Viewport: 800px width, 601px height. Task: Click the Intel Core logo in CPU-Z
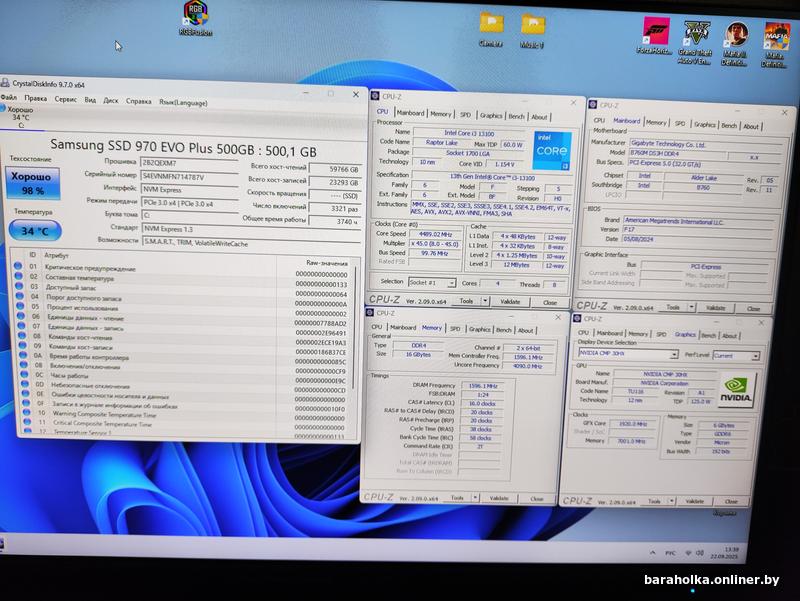click(552, 149)
